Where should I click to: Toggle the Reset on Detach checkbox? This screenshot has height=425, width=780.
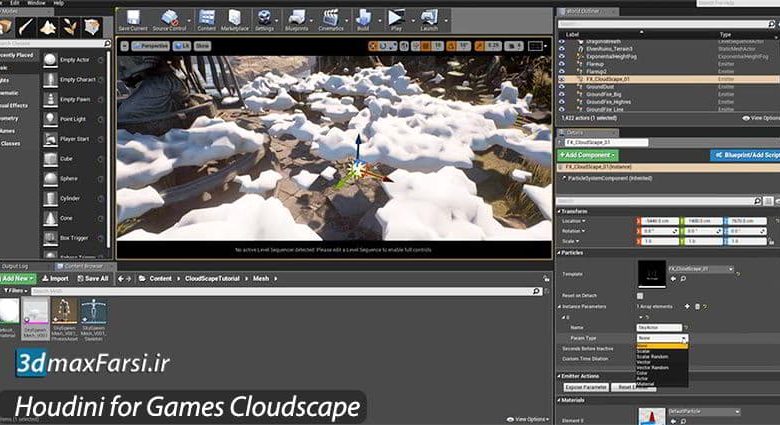[640, 296]
